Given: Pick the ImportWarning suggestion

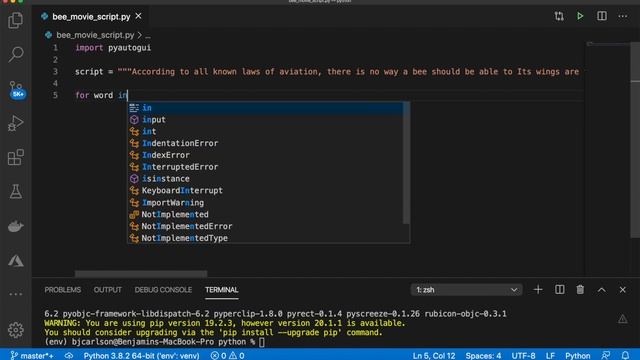Looking at the screenshot, I should click(266, 202).
